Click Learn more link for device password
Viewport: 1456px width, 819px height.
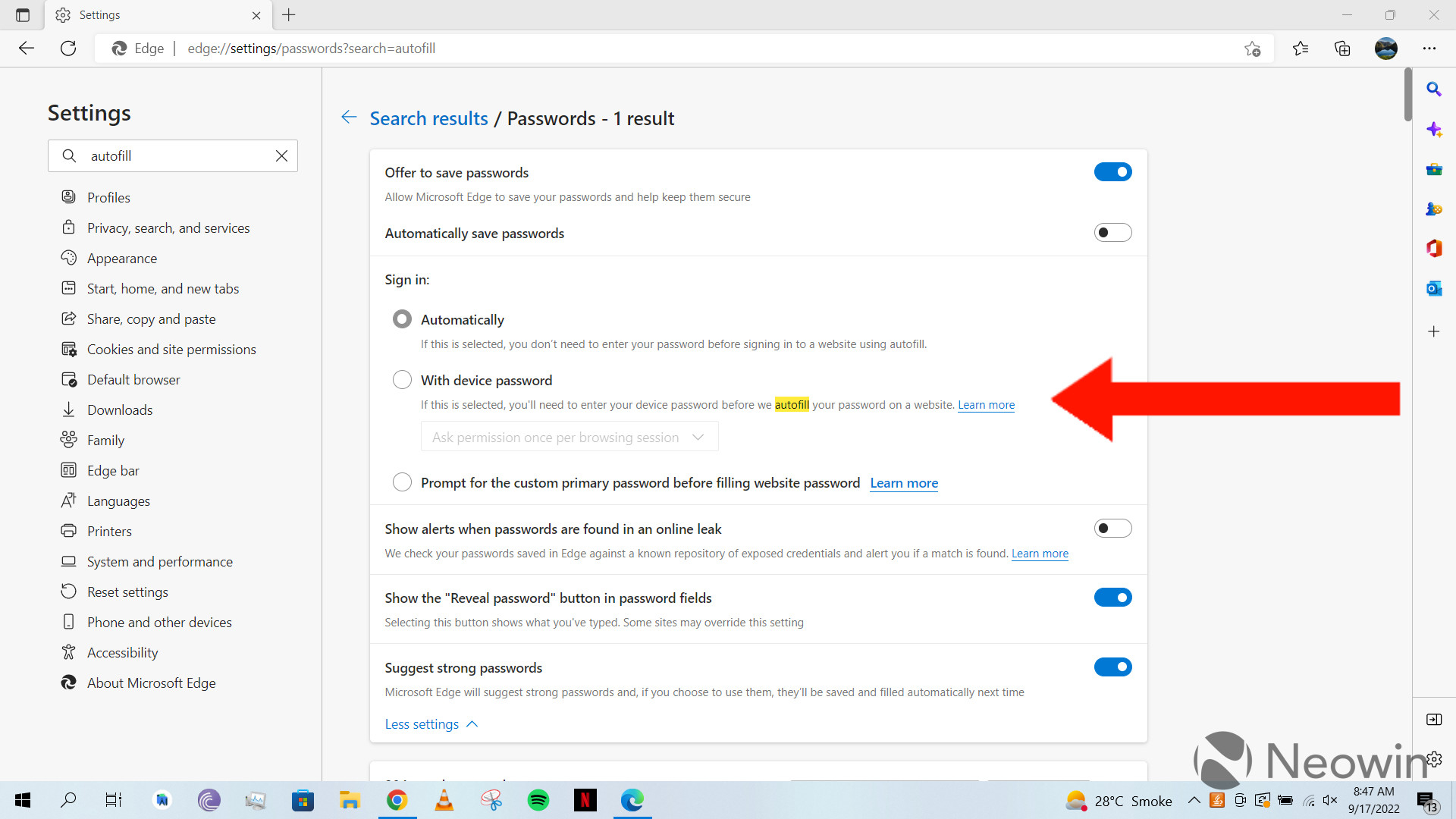click(x=986, y=404)
